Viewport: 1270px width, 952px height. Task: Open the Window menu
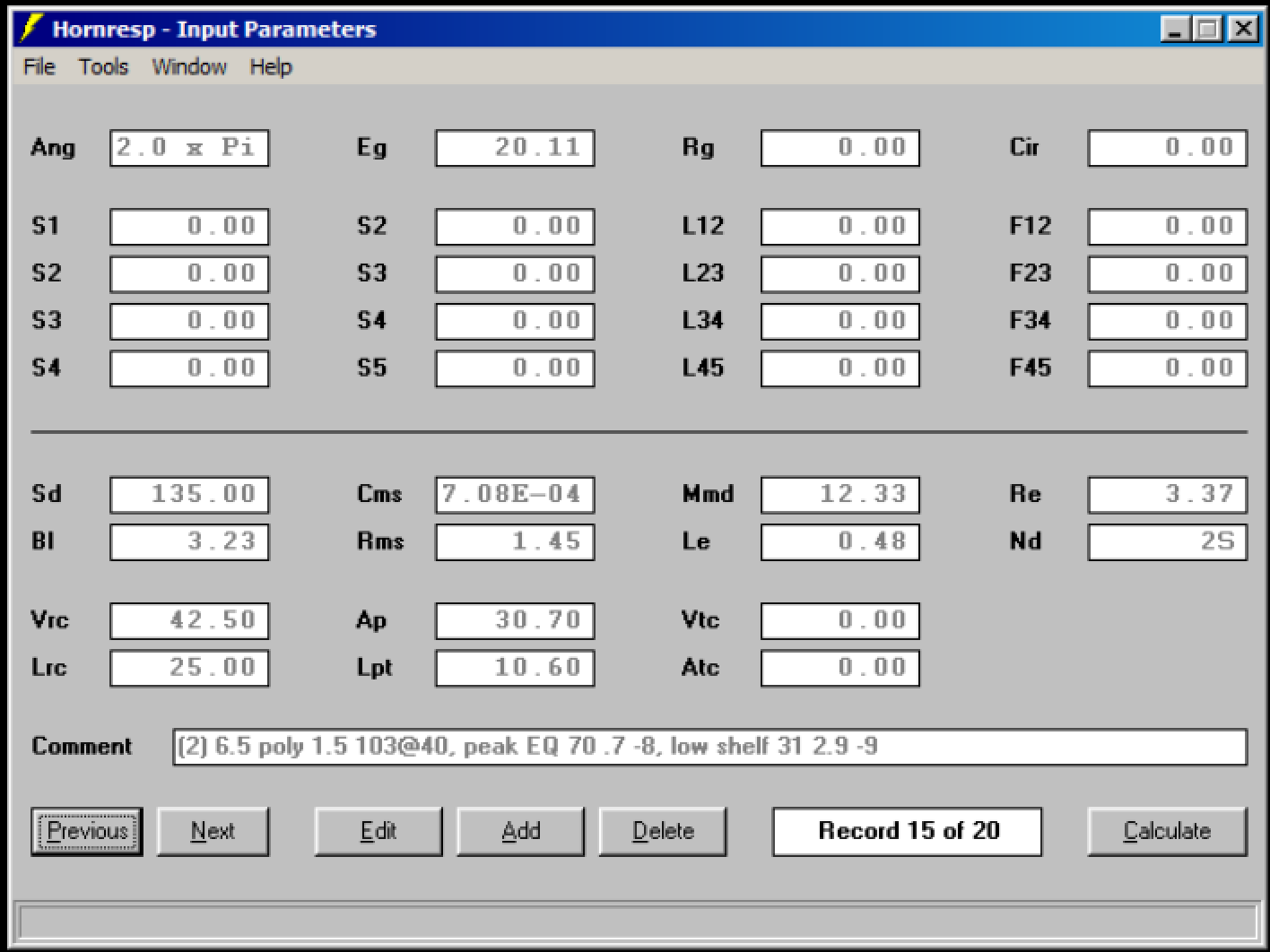click(x=189, y=67)
